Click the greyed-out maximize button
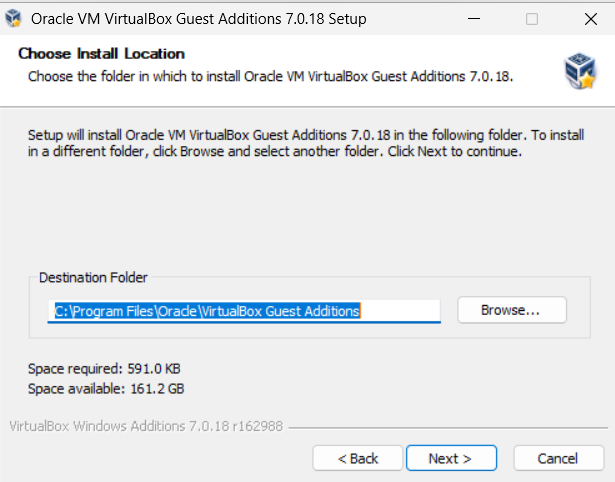This screenshot has width=615, height=482. coord(532,19)
